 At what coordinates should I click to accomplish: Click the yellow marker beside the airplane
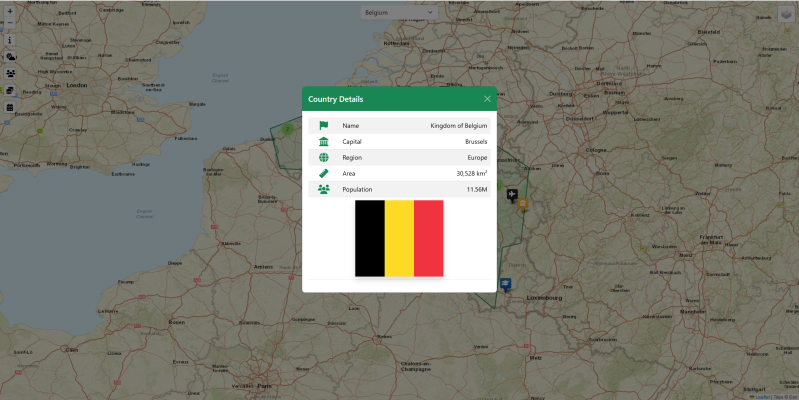tap(522, 203)
